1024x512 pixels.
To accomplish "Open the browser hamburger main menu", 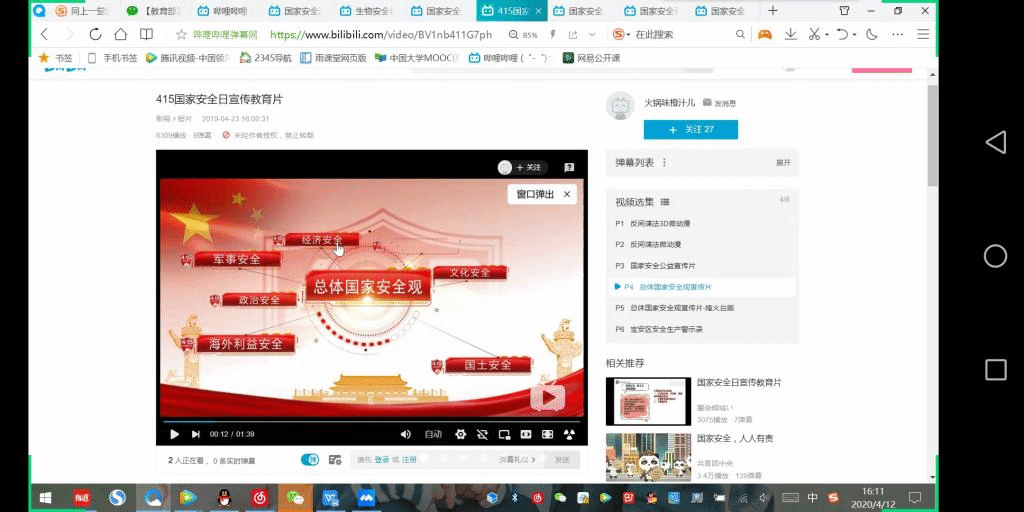I will coord(923,35).
